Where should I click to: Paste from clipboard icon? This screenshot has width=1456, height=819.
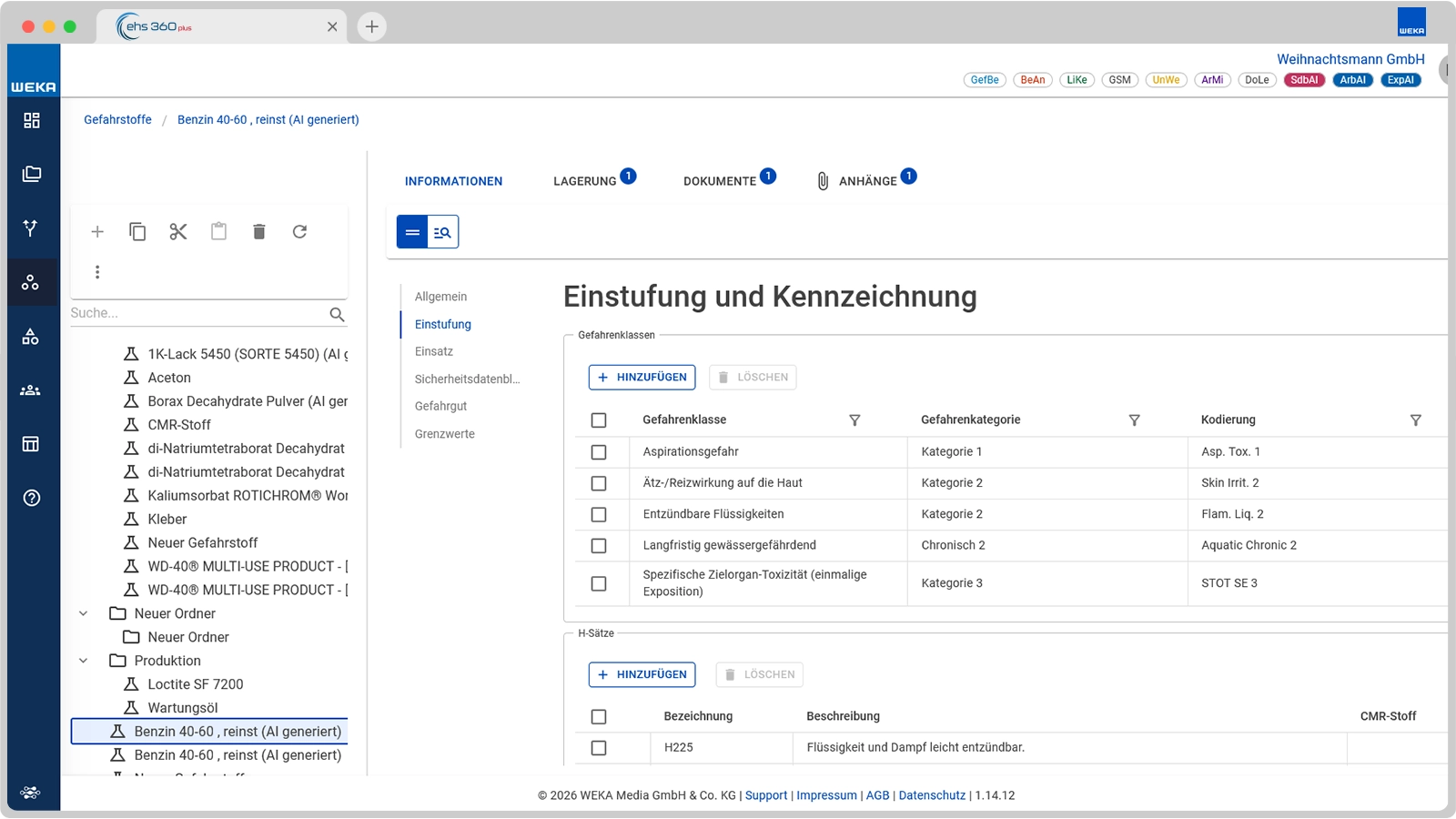point(218,232)
